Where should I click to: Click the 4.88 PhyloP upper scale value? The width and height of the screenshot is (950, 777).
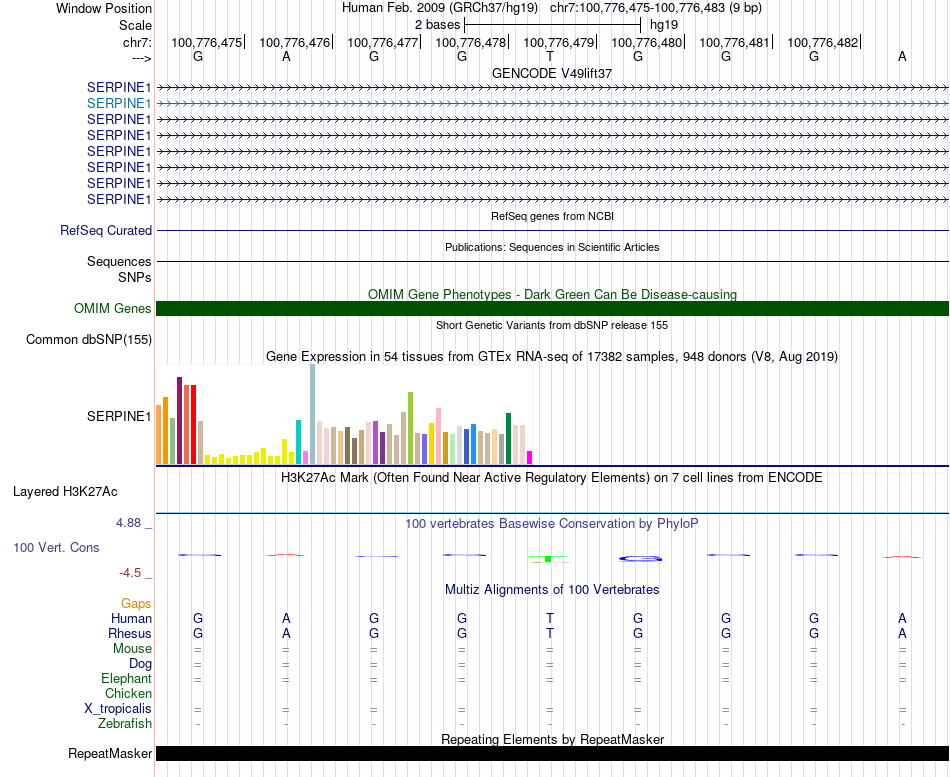pyautogui.click(x=128, y=523)
